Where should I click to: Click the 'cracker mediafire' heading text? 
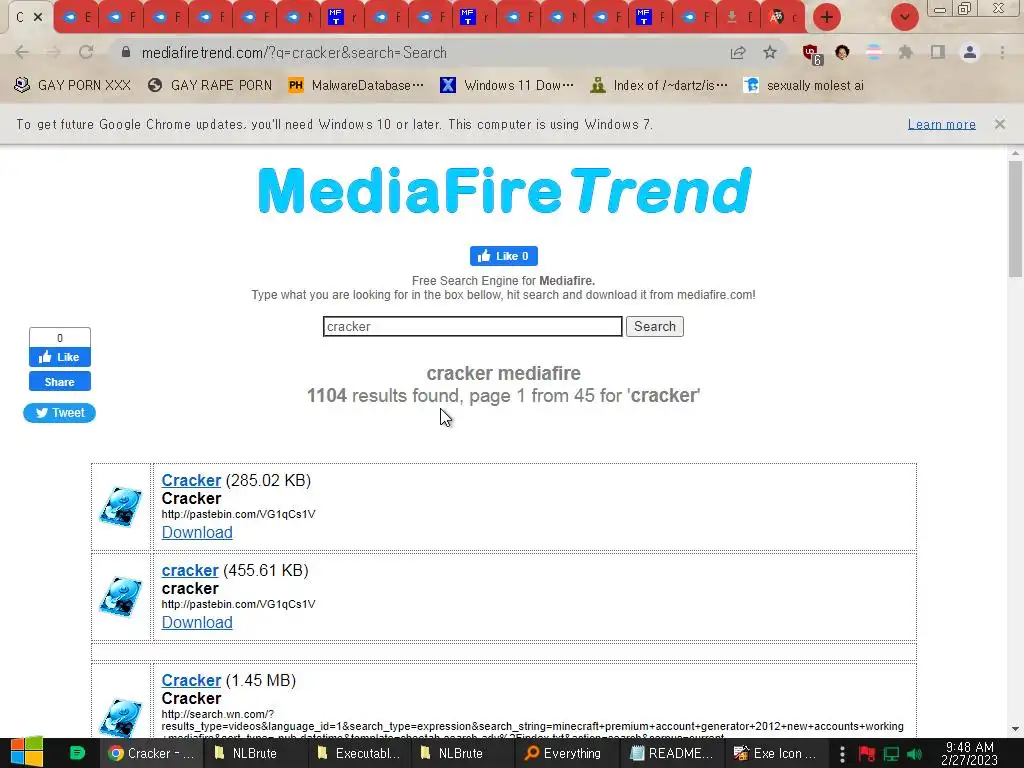coord(504,374)
